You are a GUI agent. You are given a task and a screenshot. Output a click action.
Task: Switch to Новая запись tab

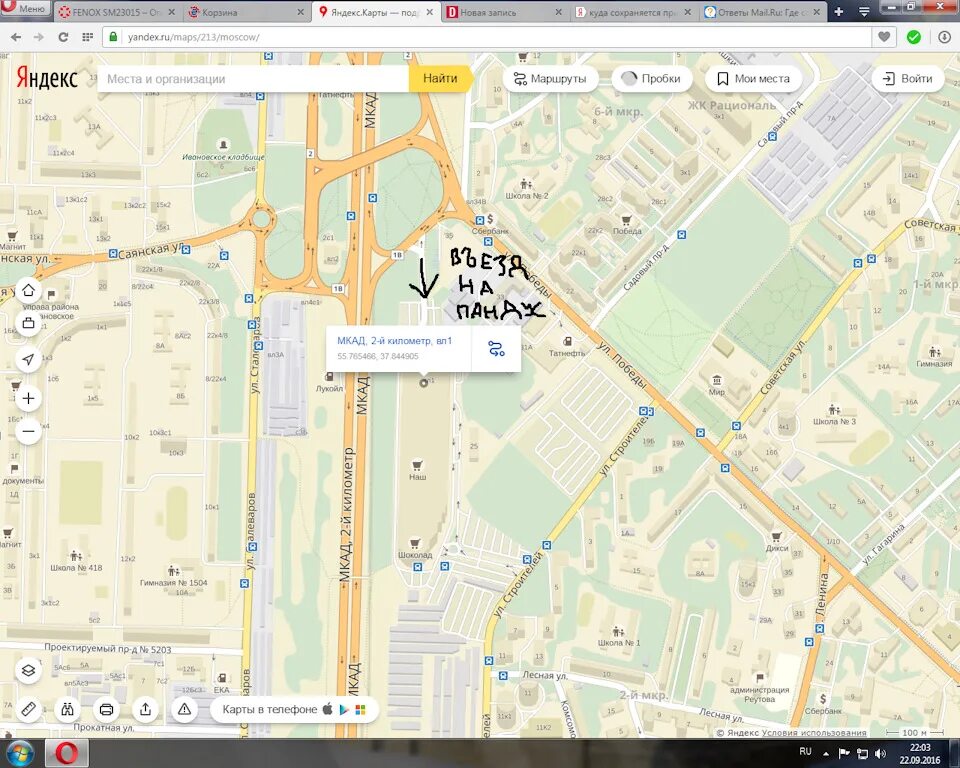tap(504, 12)
